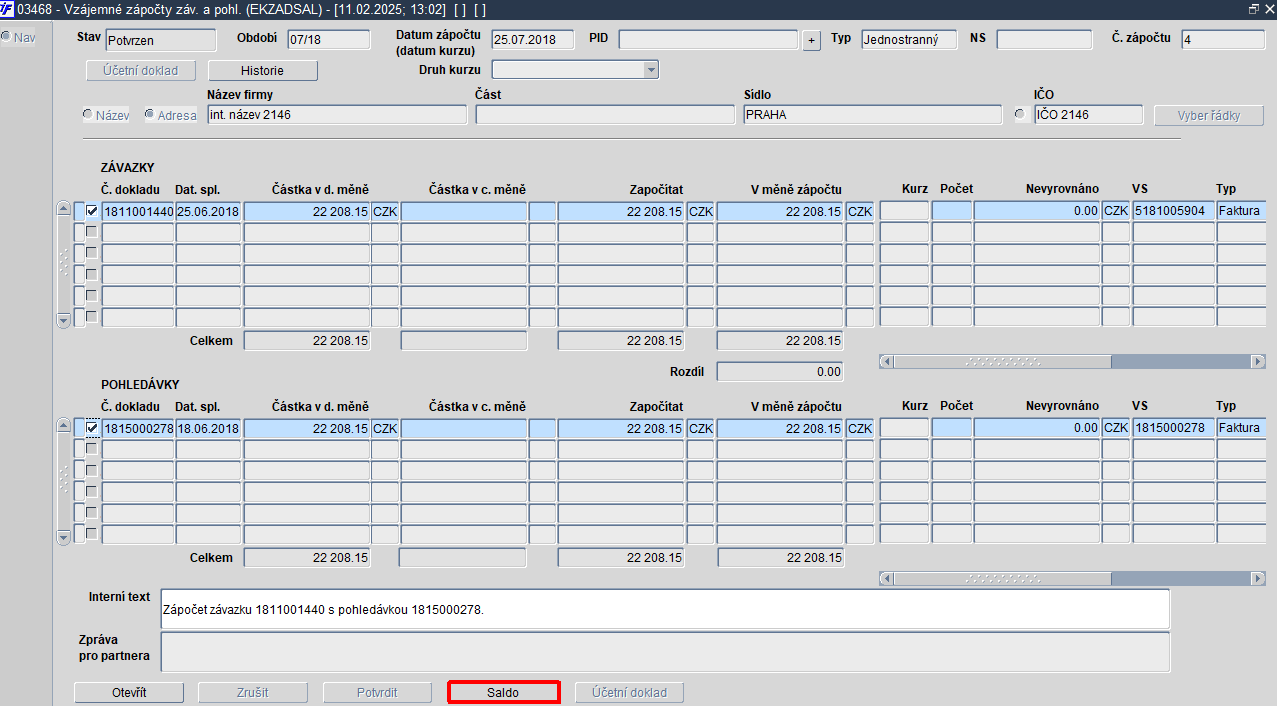Click the plus button next to PID

click(x=811, y=40)
